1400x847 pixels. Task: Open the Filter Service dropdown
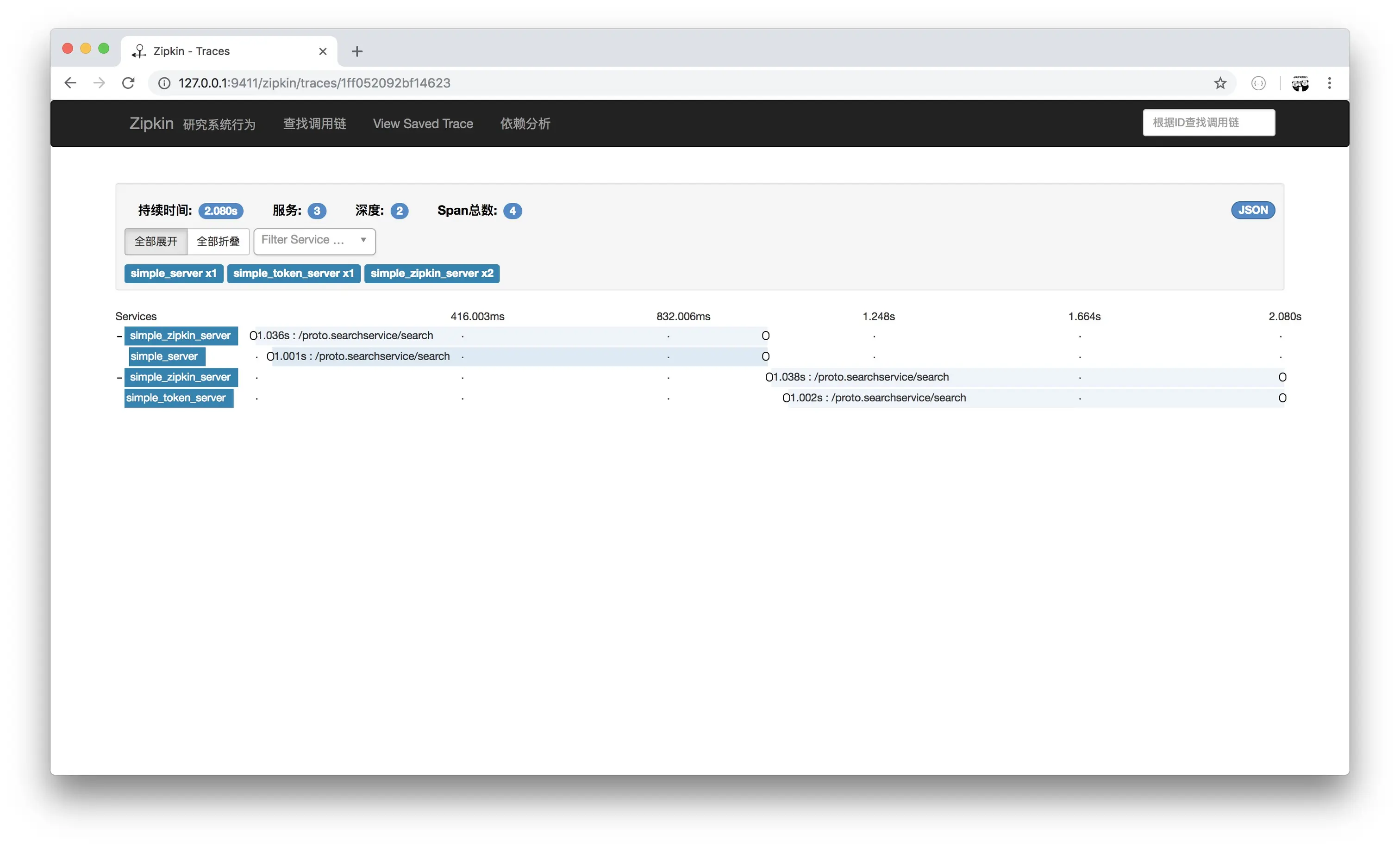coord(314,240)
